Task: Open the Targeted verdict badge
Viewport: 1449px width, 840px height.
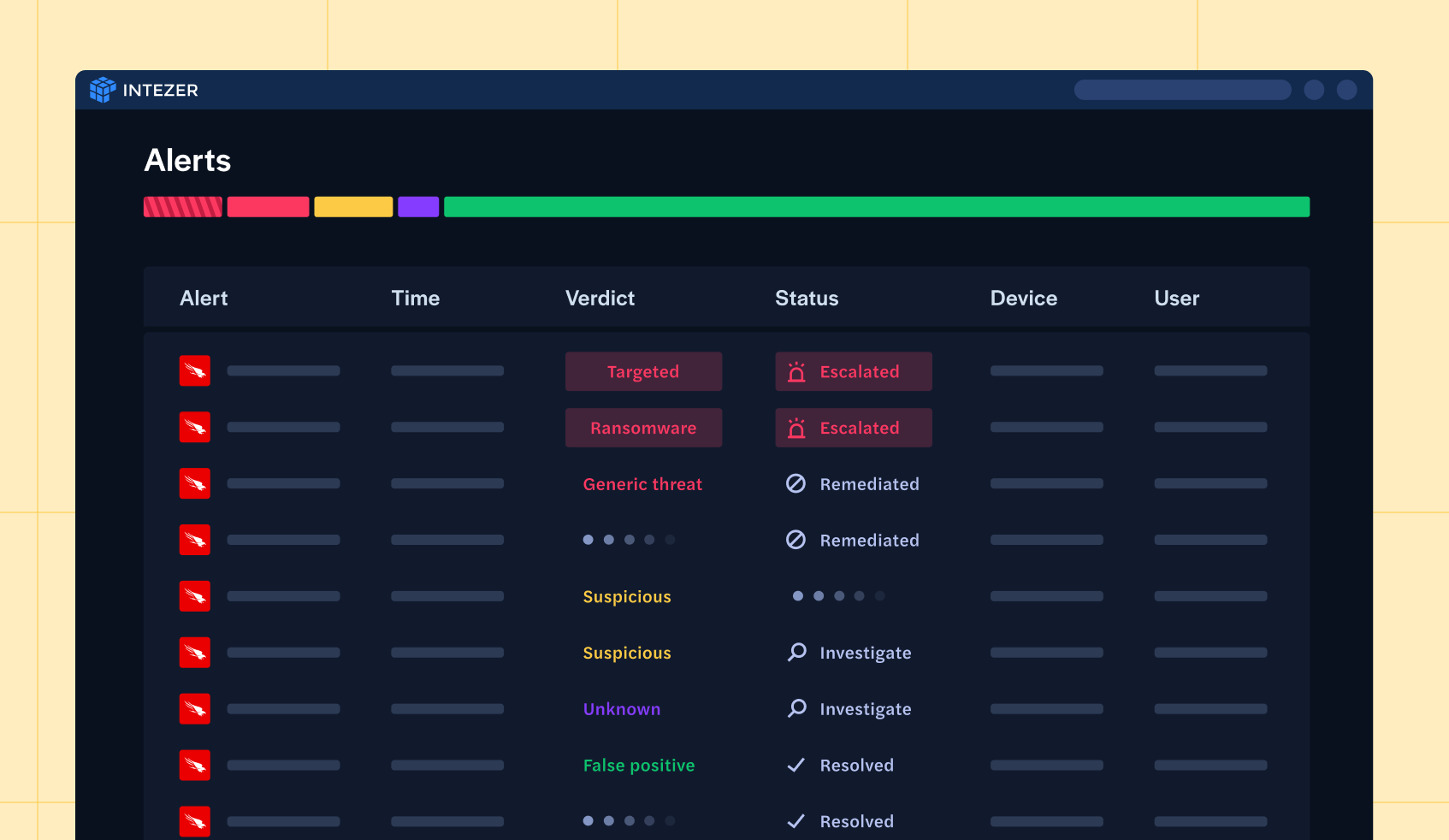Action: [x=643, y=372]
